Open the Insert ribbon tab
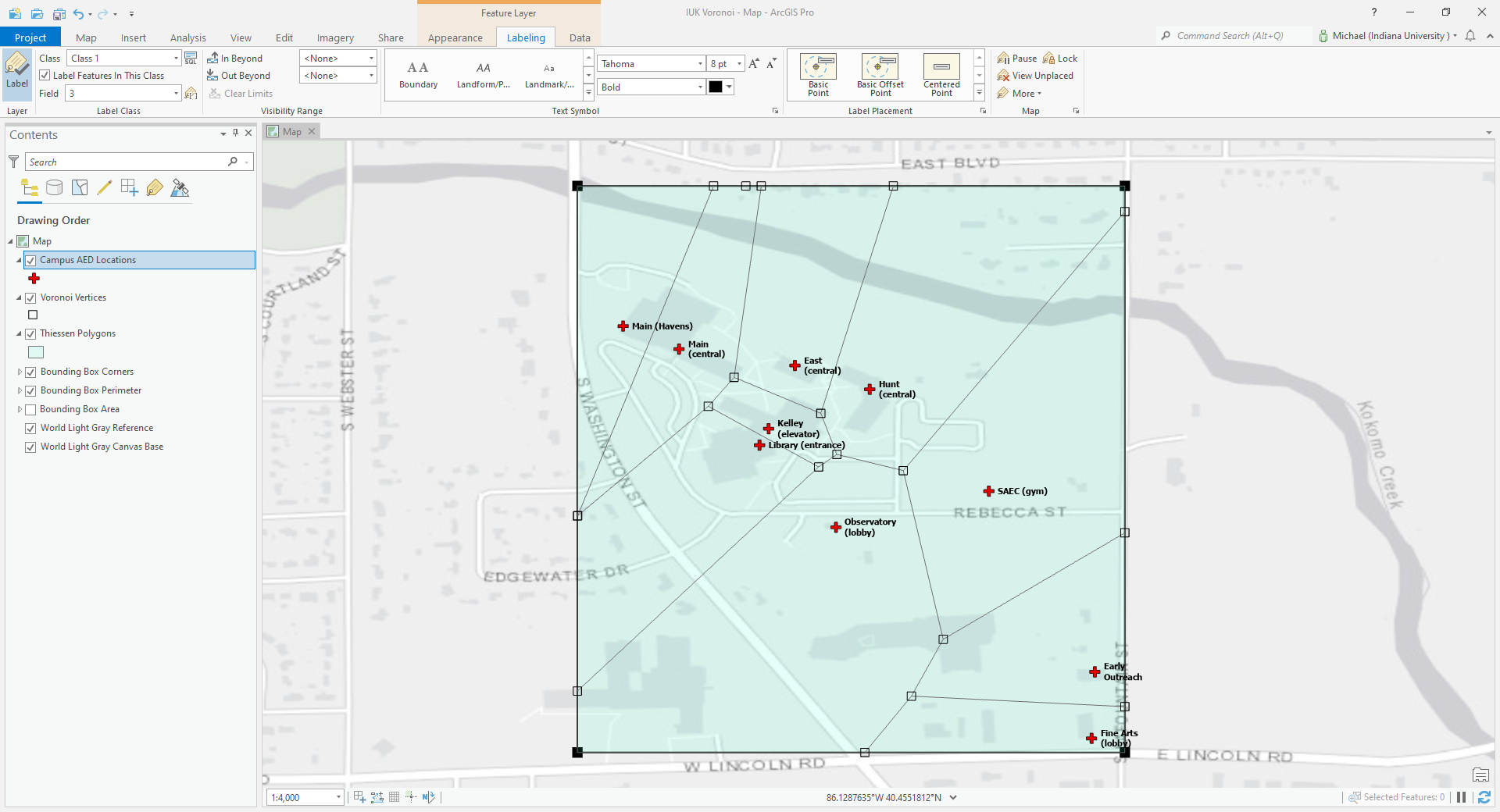Image resolution: width=1500 pixels, height=812 pixels. click(x=133, y=37)
